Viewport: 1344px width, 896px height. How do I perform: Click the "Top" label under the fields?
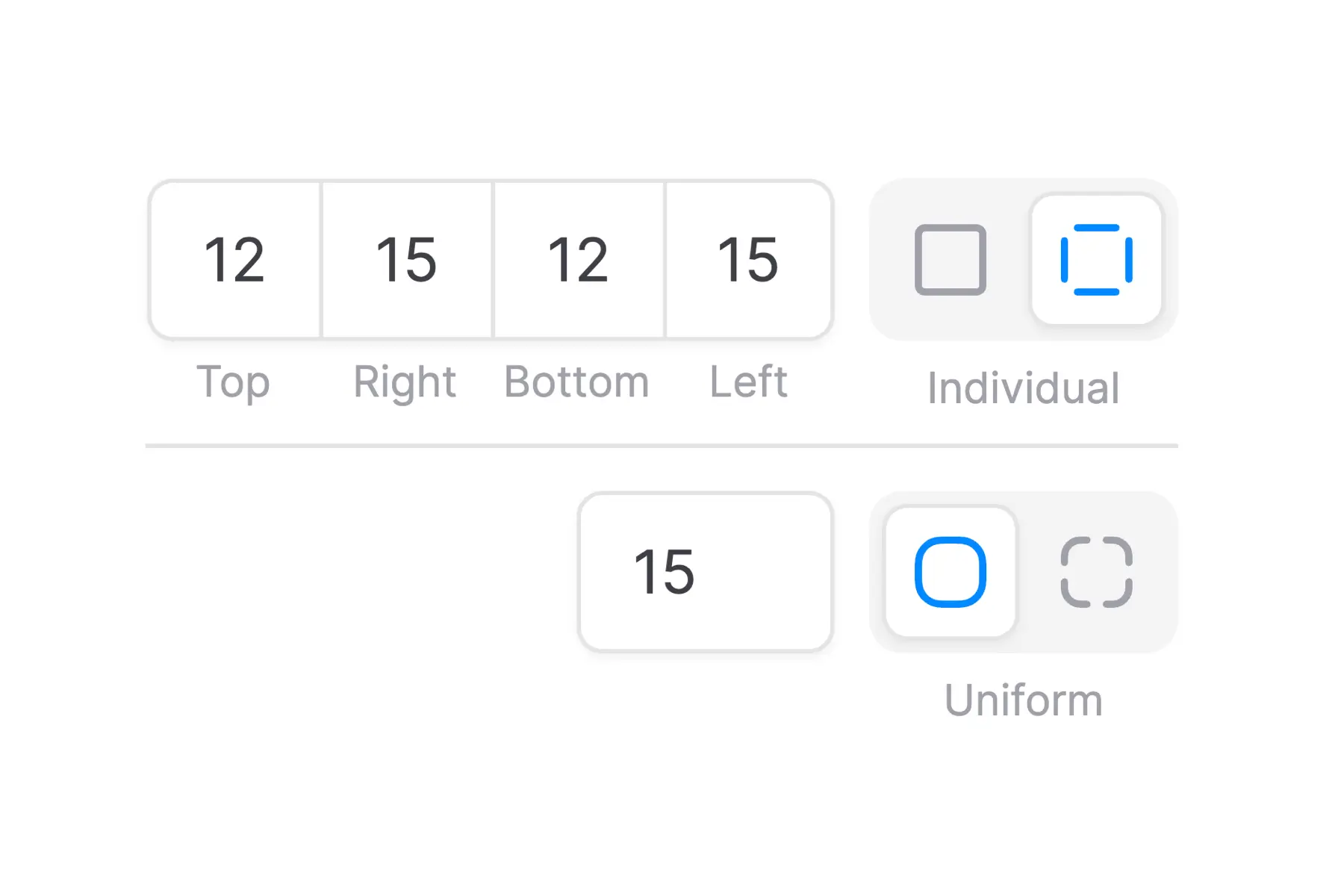click(x=233, y=382)
